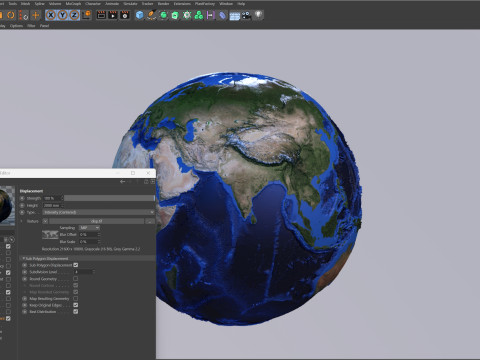Open the viewport Panel menu
480x360 pixels.
tap(44, 26)
